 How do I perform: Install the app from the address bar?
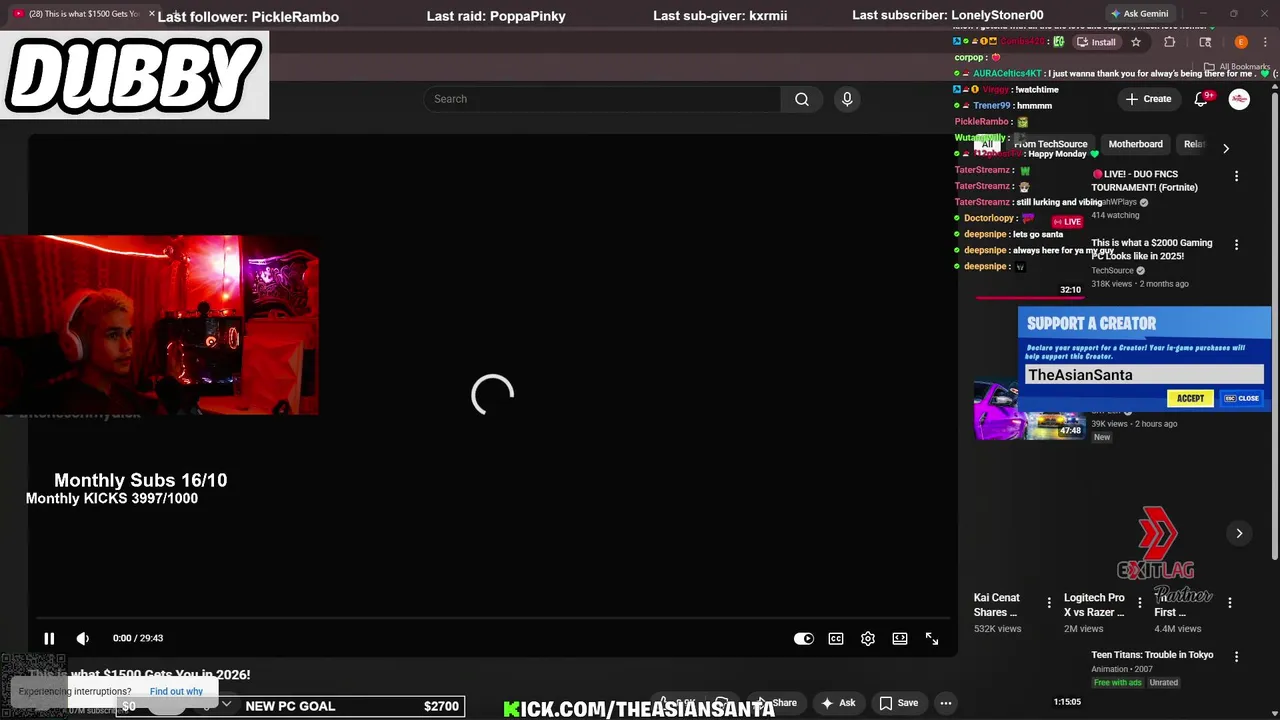pyautogui.click(x=1096, y=42)
